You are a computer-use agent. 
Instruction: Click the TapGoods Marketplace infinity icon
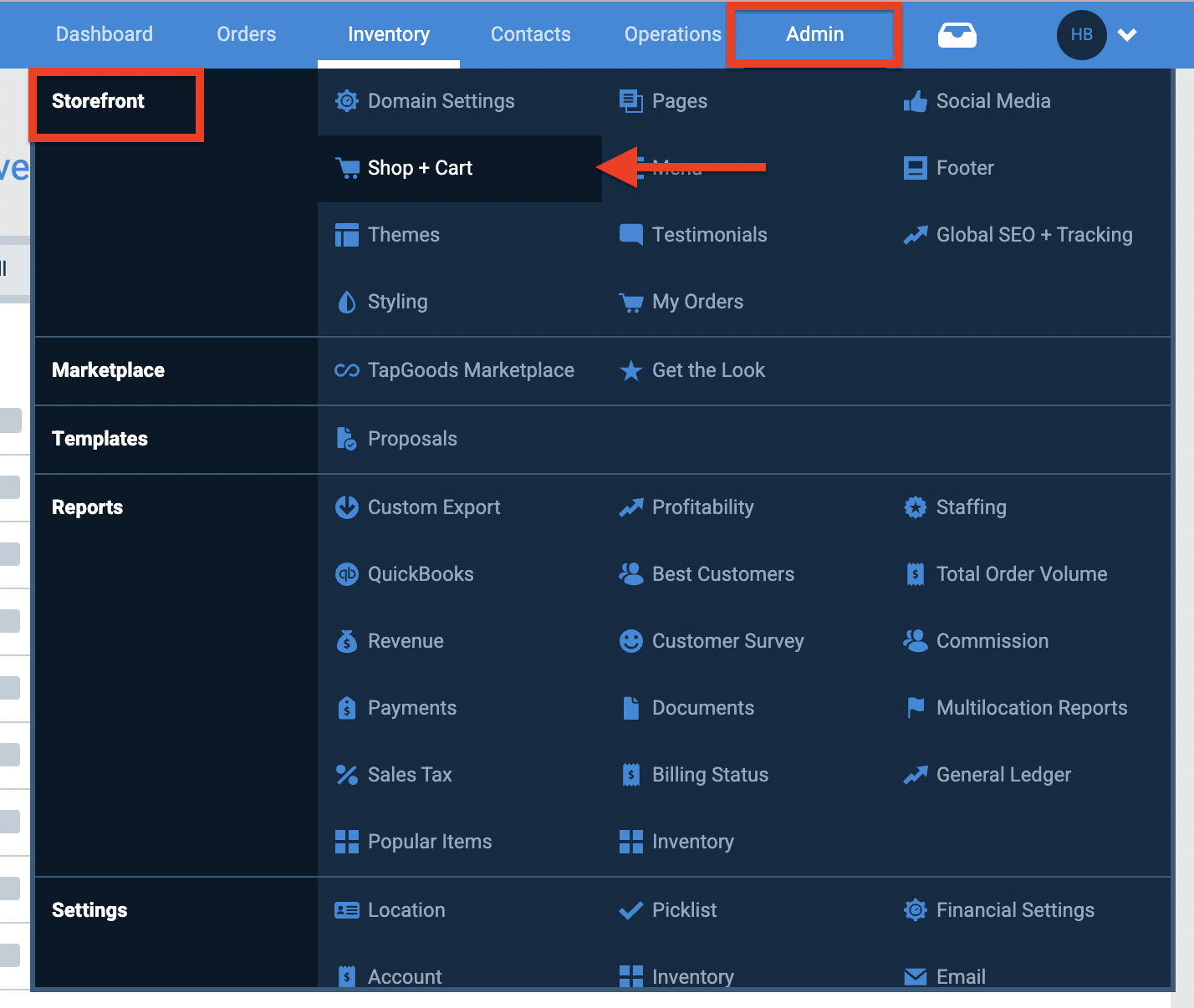coord(346,370)
